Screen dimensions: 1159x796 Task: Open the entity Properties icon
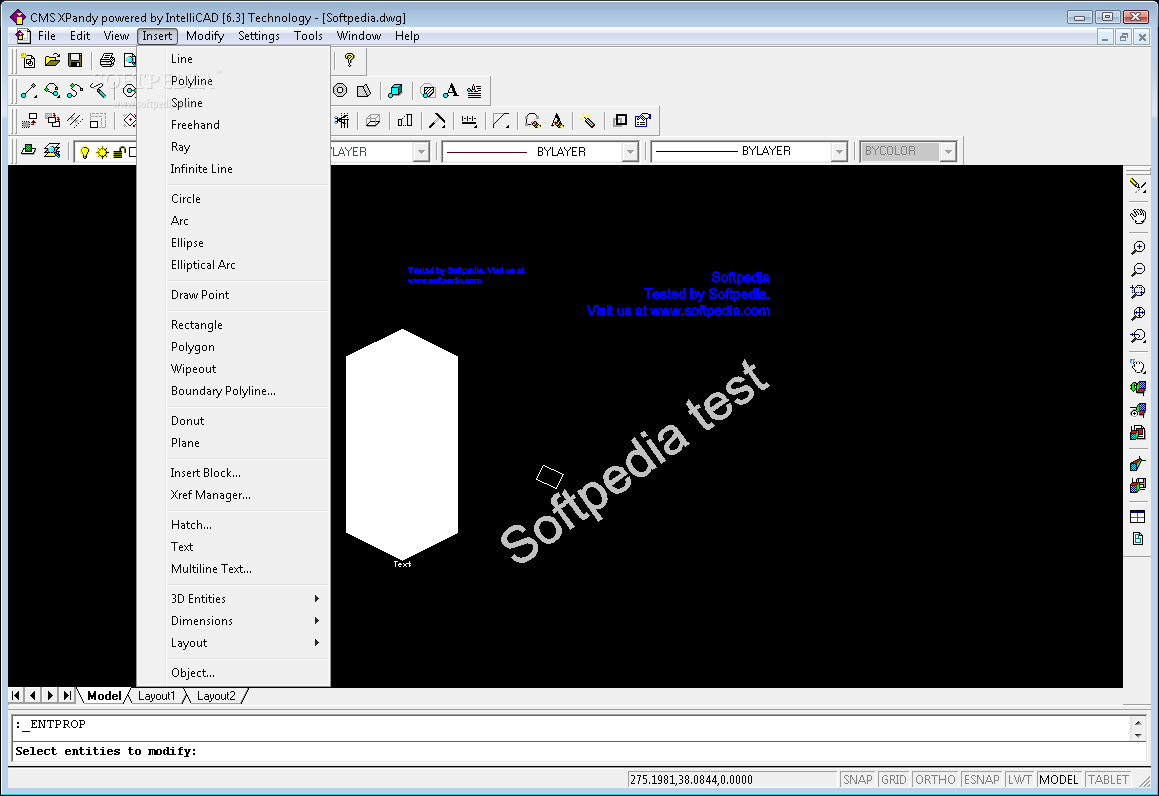pyautogui.click(x=642, y=120)
